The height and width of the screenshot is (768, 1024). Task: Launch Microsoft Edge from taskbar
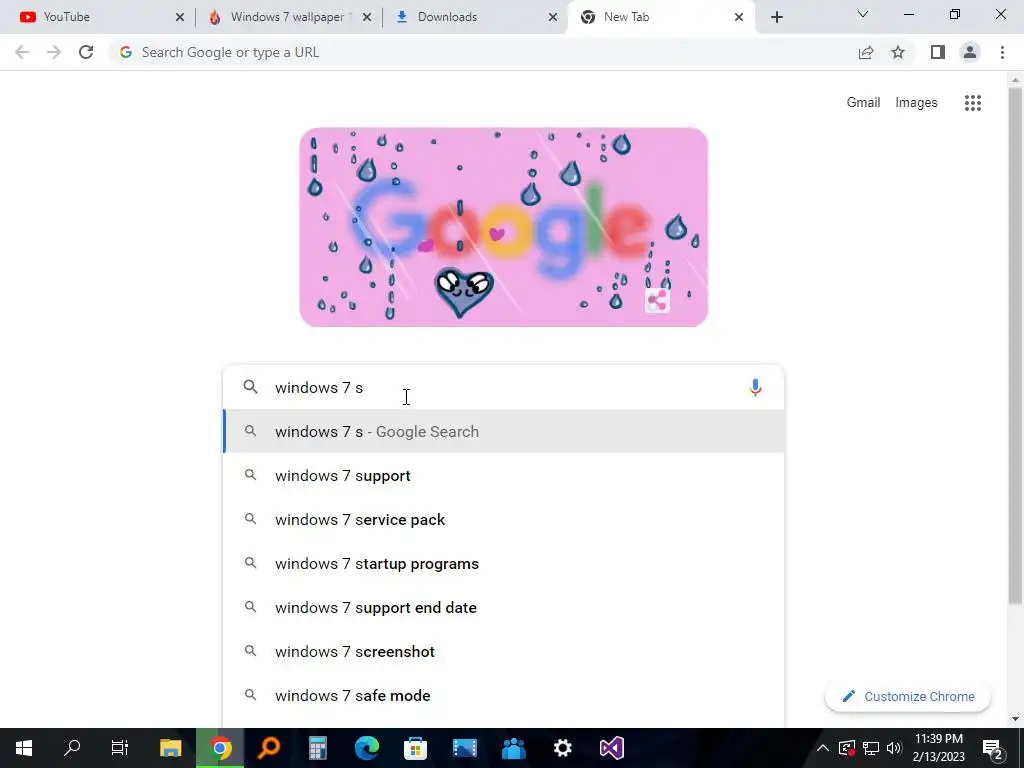click(366, 748)
